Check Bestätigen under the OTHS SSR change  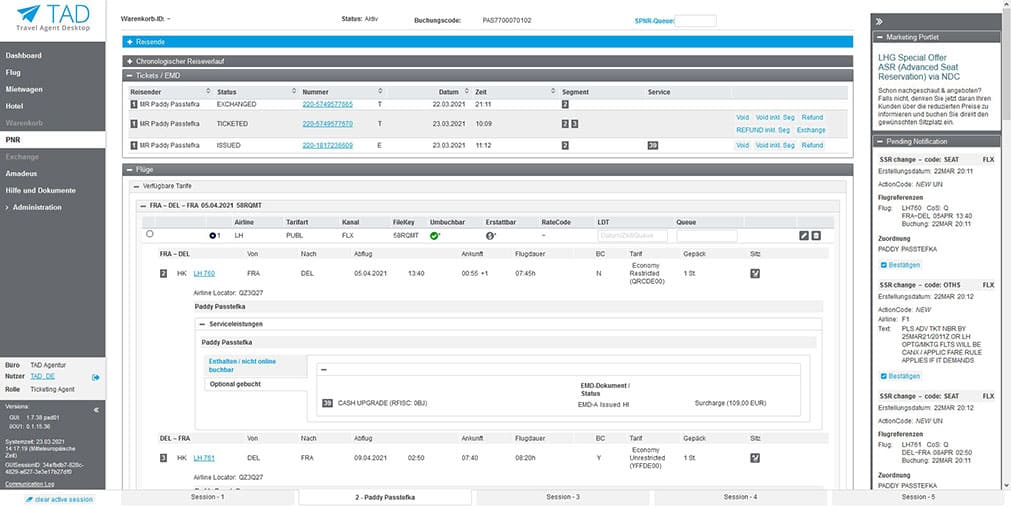(884, 376)
